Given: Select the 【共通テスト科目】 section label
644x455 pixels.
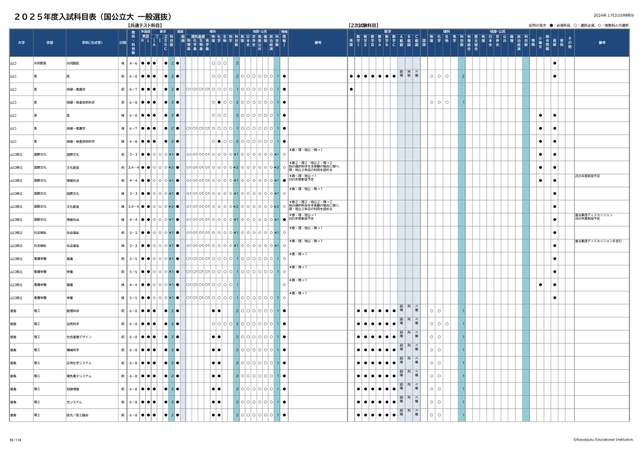Looking at the screenshot, I should click(x=142, y=23).
